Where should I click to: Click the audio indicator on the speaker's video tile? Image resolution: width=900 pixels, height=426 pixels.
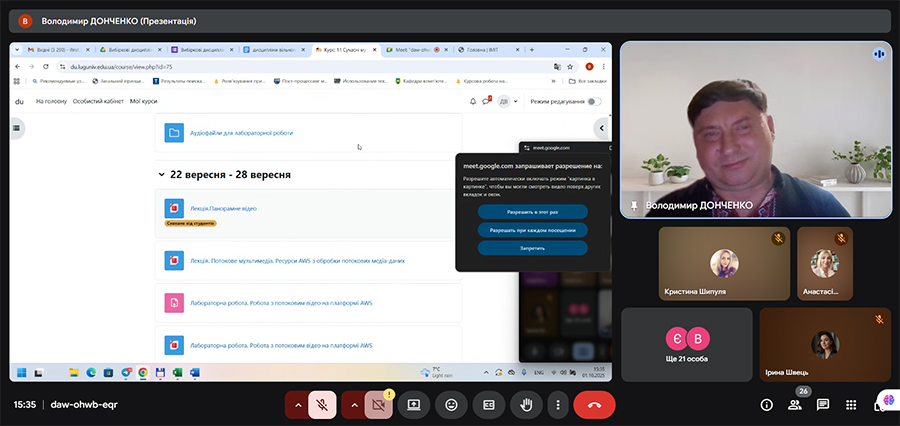click(x=879, y=54)
